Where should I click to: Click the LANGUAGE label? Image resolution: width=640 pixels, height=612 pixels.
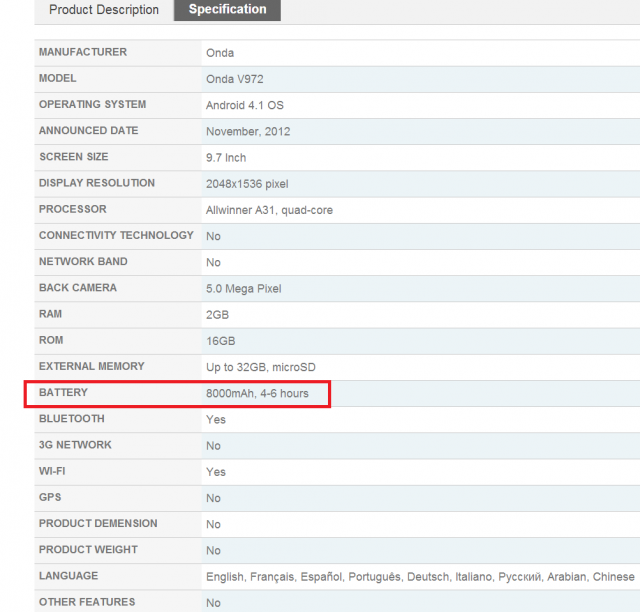pyautogui.click(x=68, y=576)
